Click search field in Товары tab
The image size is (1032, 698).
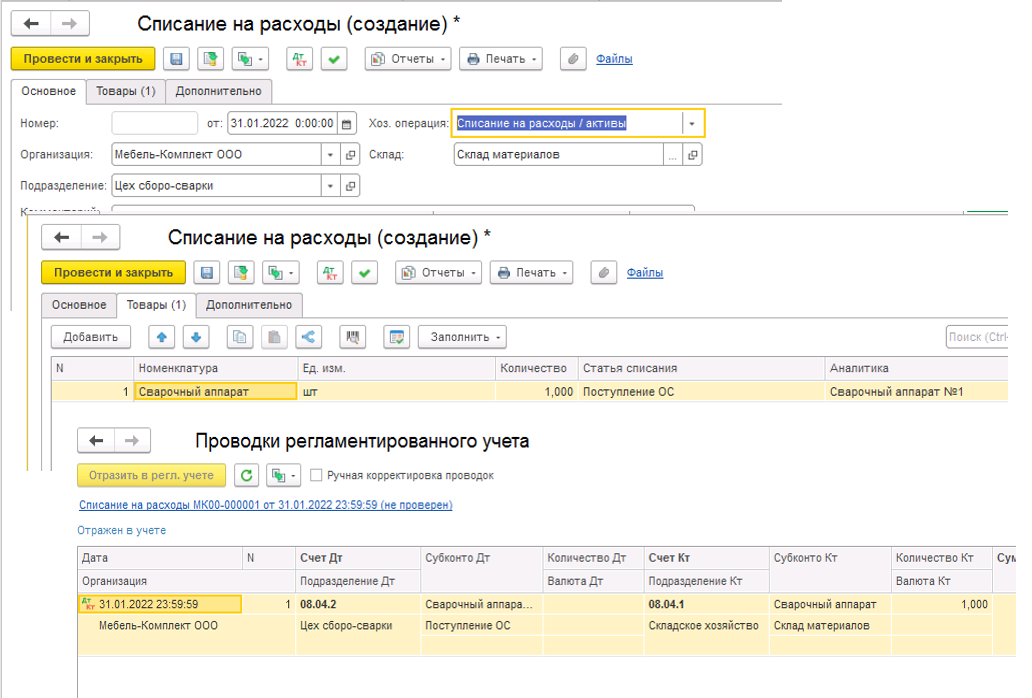[x=977, y=337]
